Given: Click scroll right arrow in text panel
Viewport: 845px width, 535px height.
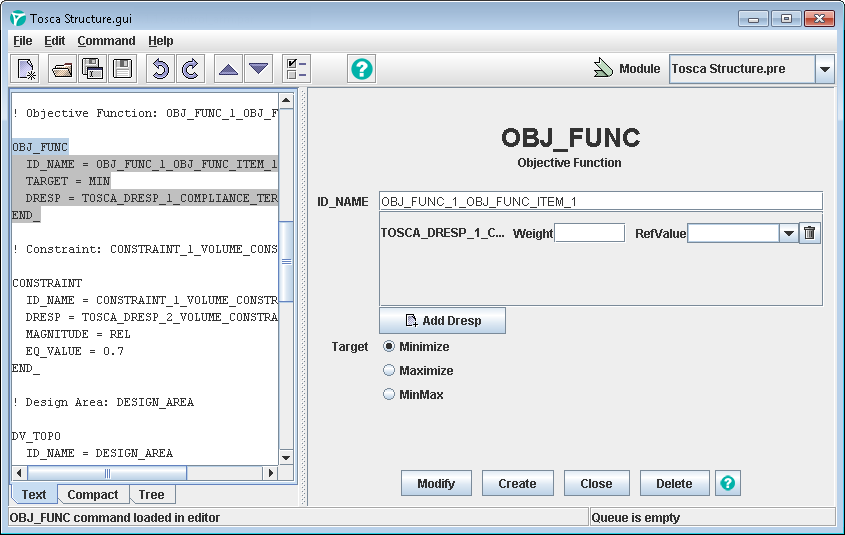Looking at the screenshot, I should pyautogui.click(x=271, y=473).
